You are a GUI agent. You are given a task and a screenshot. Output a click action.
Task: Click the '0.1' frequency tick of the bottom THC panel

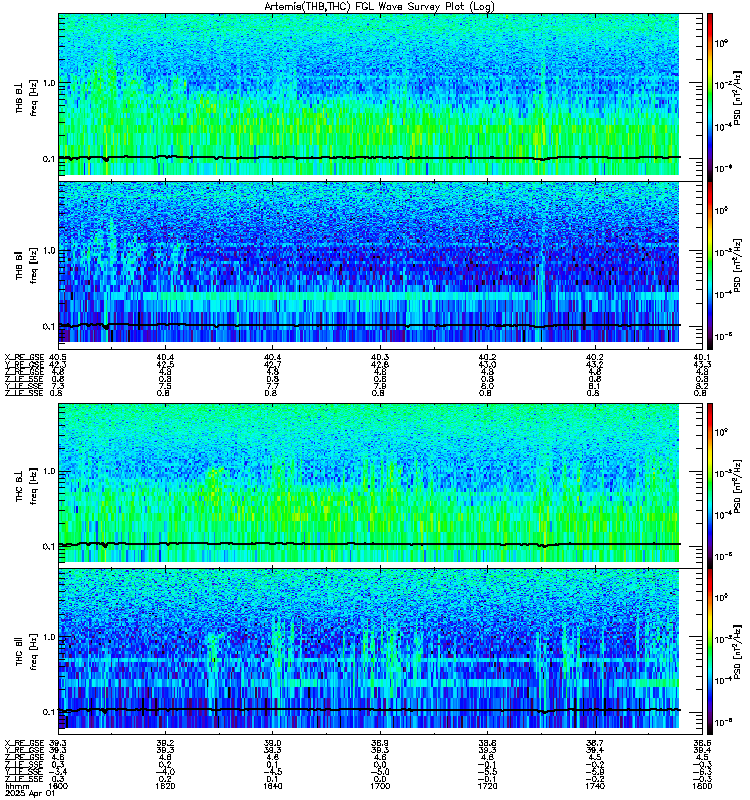(x=48, y=712)
